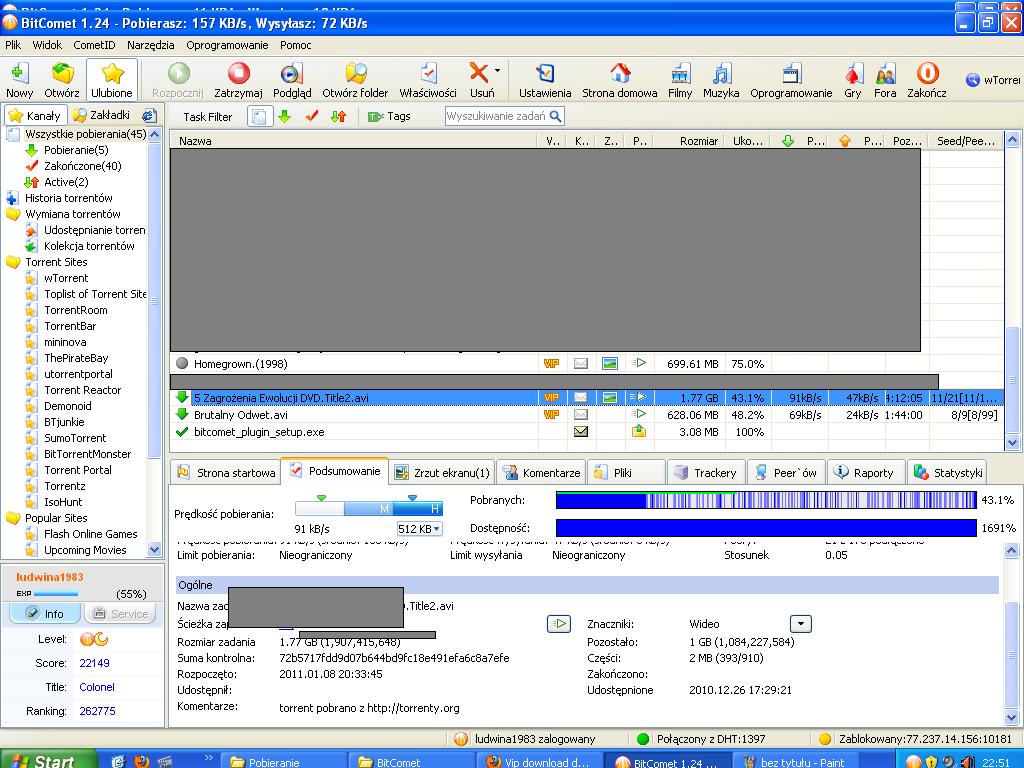Toggle the completed-tasks red check filter
This screenshot has height=768, width=1024.
(x=312, y=116)
